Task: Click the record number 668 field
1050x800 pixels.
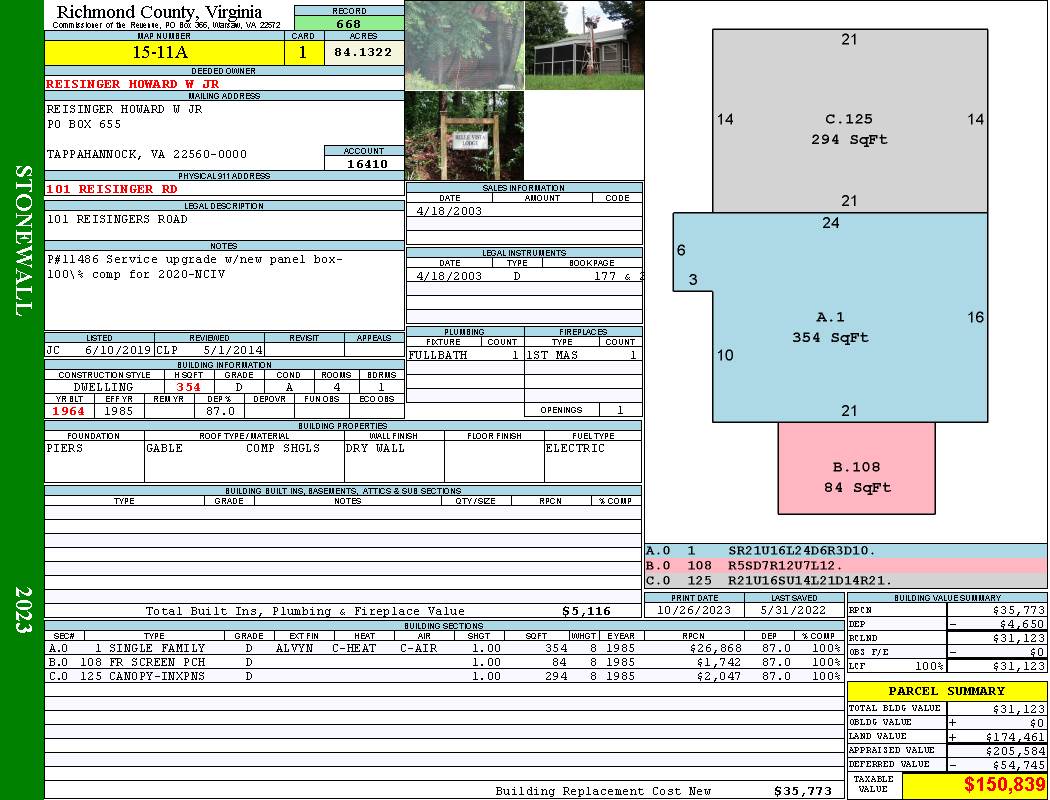Action: pos(349,23)
